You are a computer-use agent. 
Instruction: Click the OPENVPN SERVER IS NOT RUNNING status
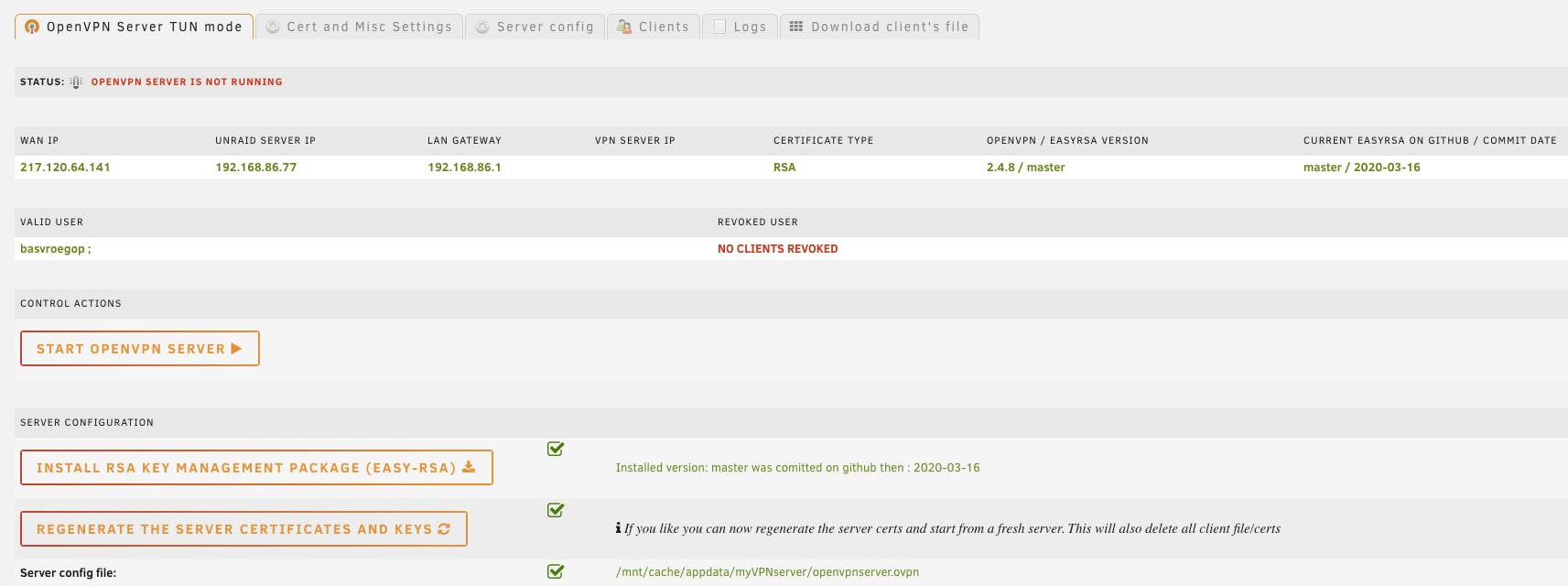[x=187, y=81]
